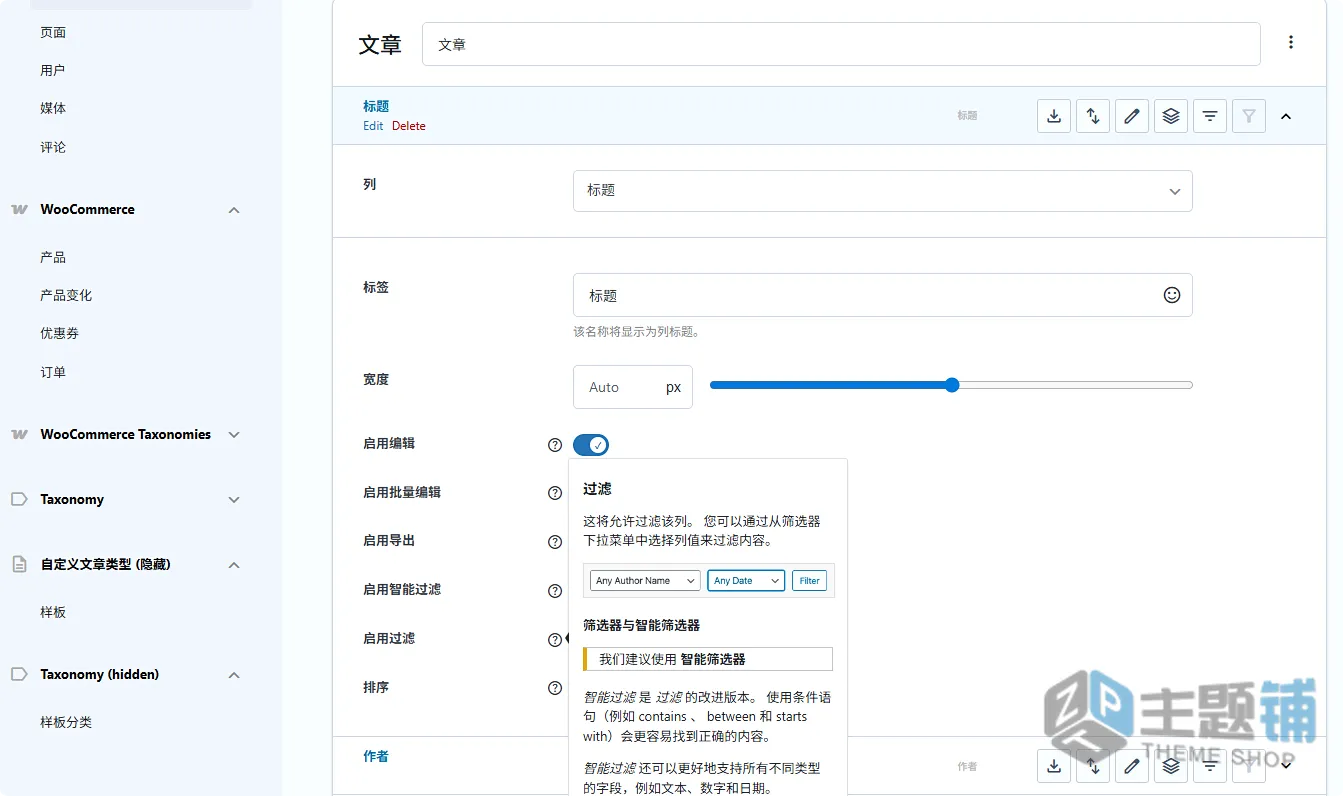Viewport: 1343px width, 796px height.
Task: Click the help icon next to 排序
Action: (x=555, y=688)
